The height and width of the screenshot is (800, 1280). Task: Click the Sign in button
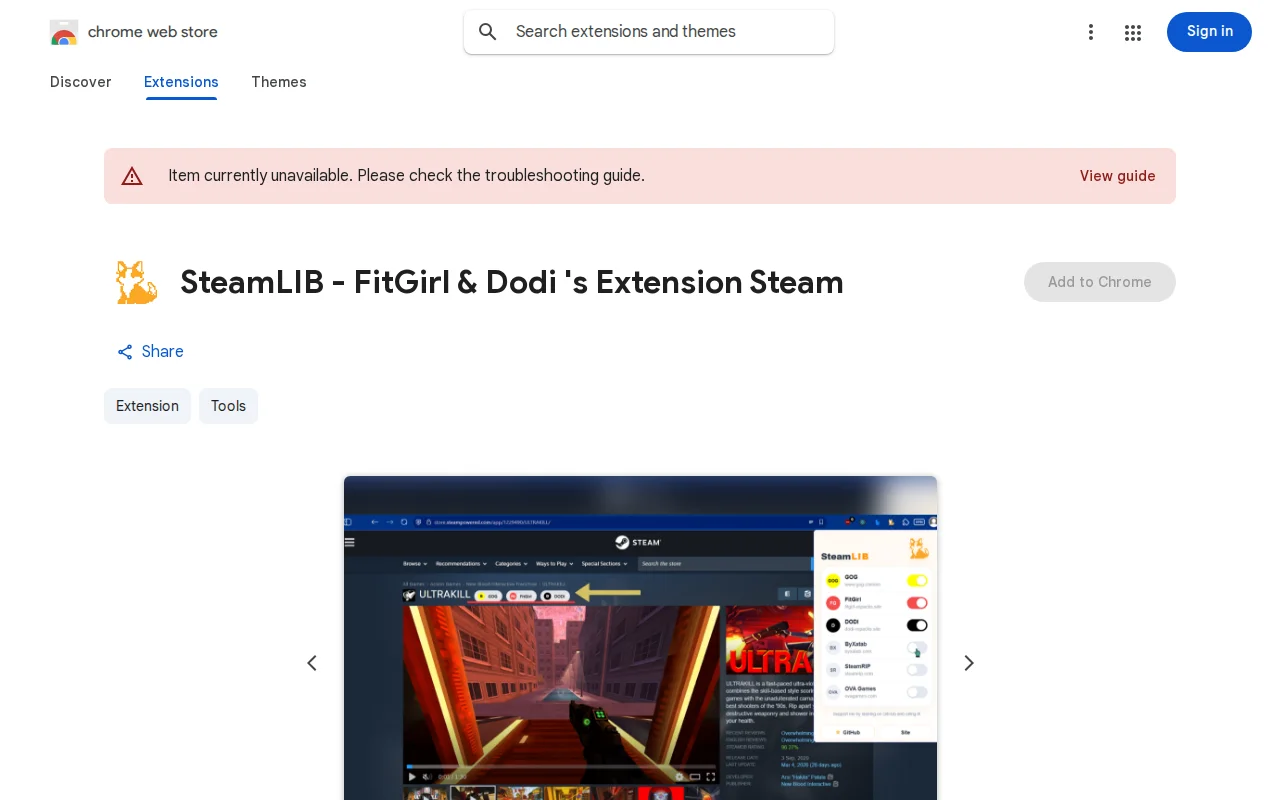coord(1209,32)
